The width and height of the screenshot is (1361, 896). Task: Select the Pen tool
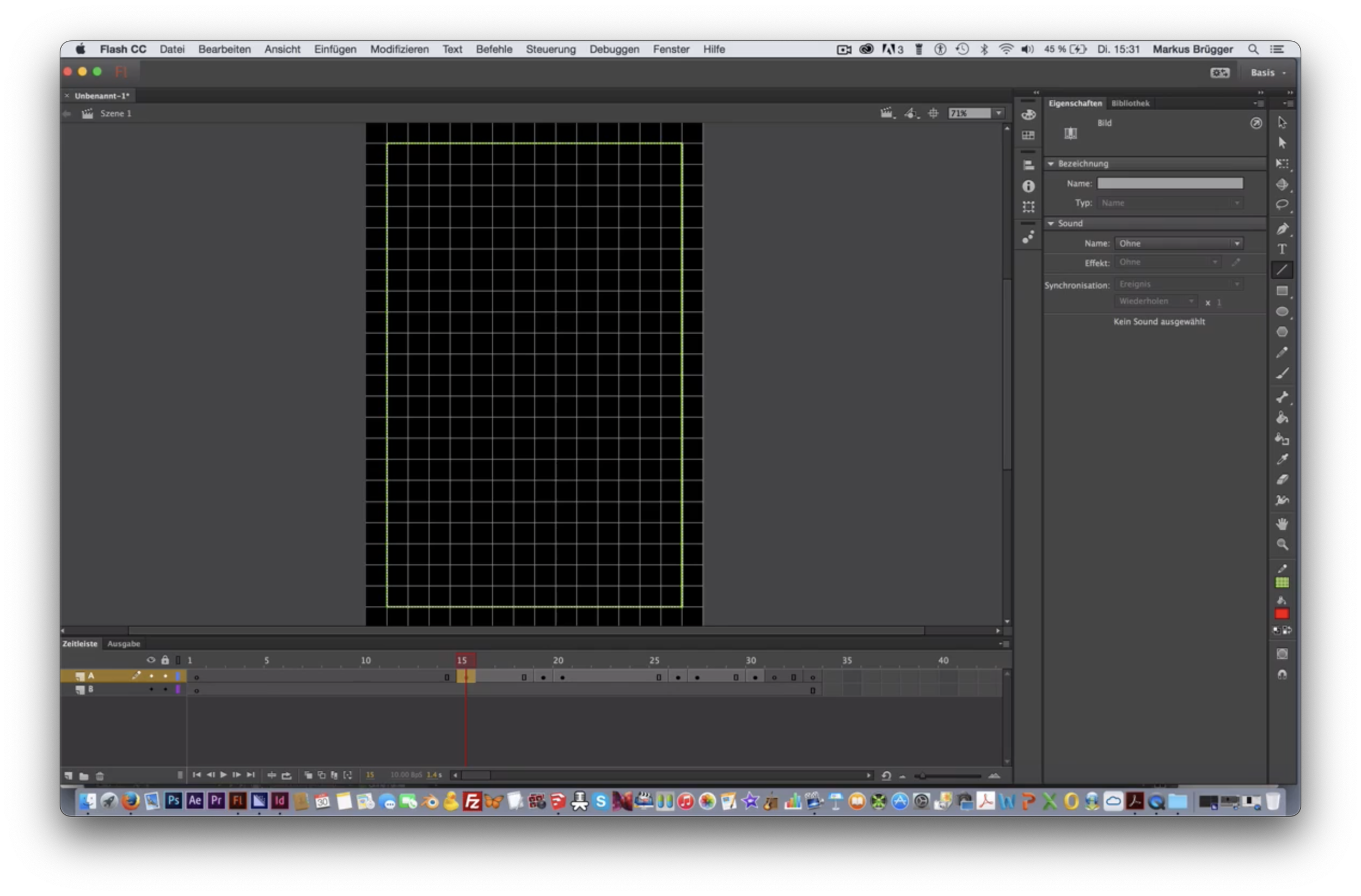(x=1282, y=229)
